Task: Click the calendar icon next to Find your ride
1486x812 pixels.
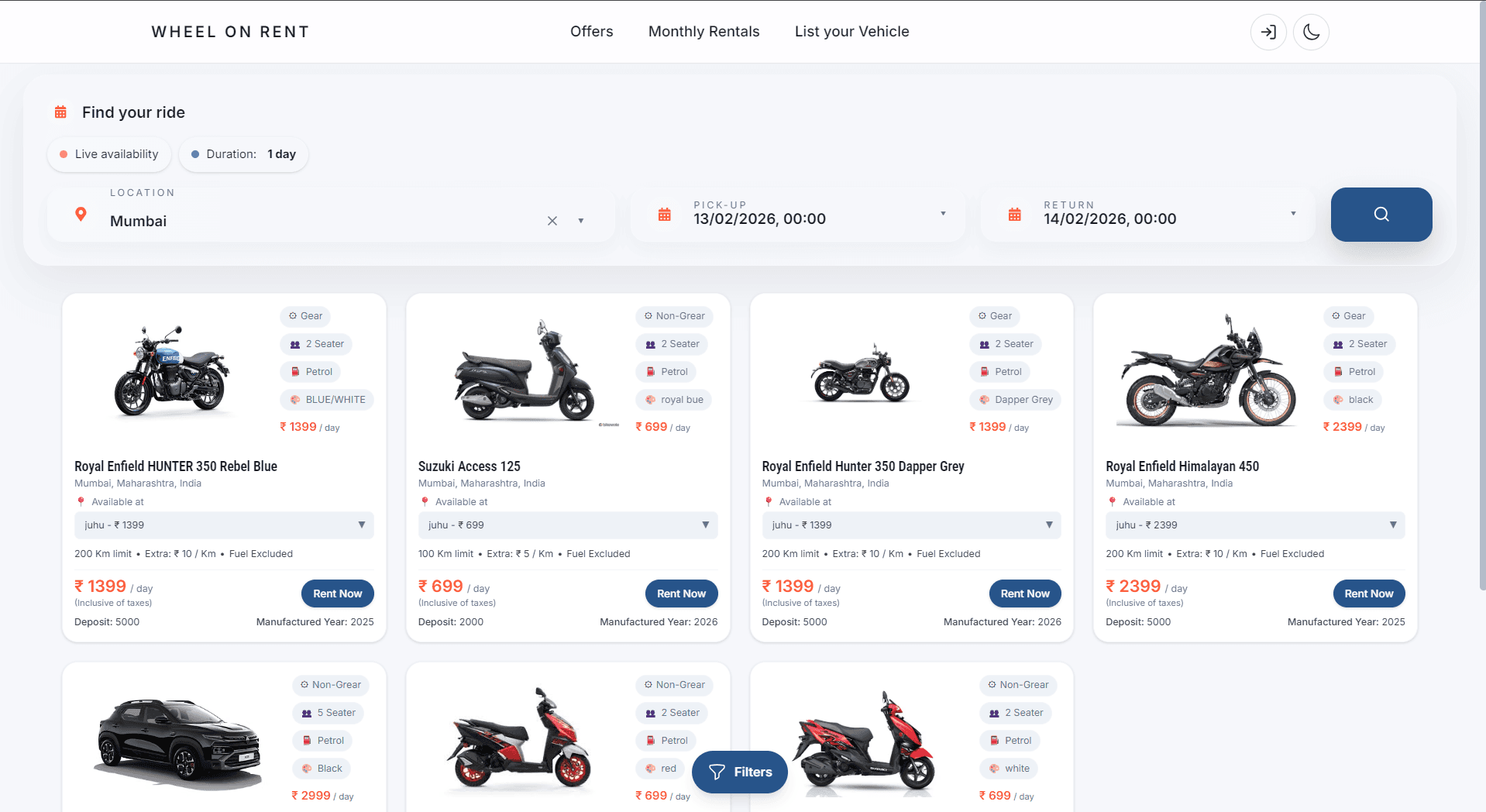Action: coord(60,112)
